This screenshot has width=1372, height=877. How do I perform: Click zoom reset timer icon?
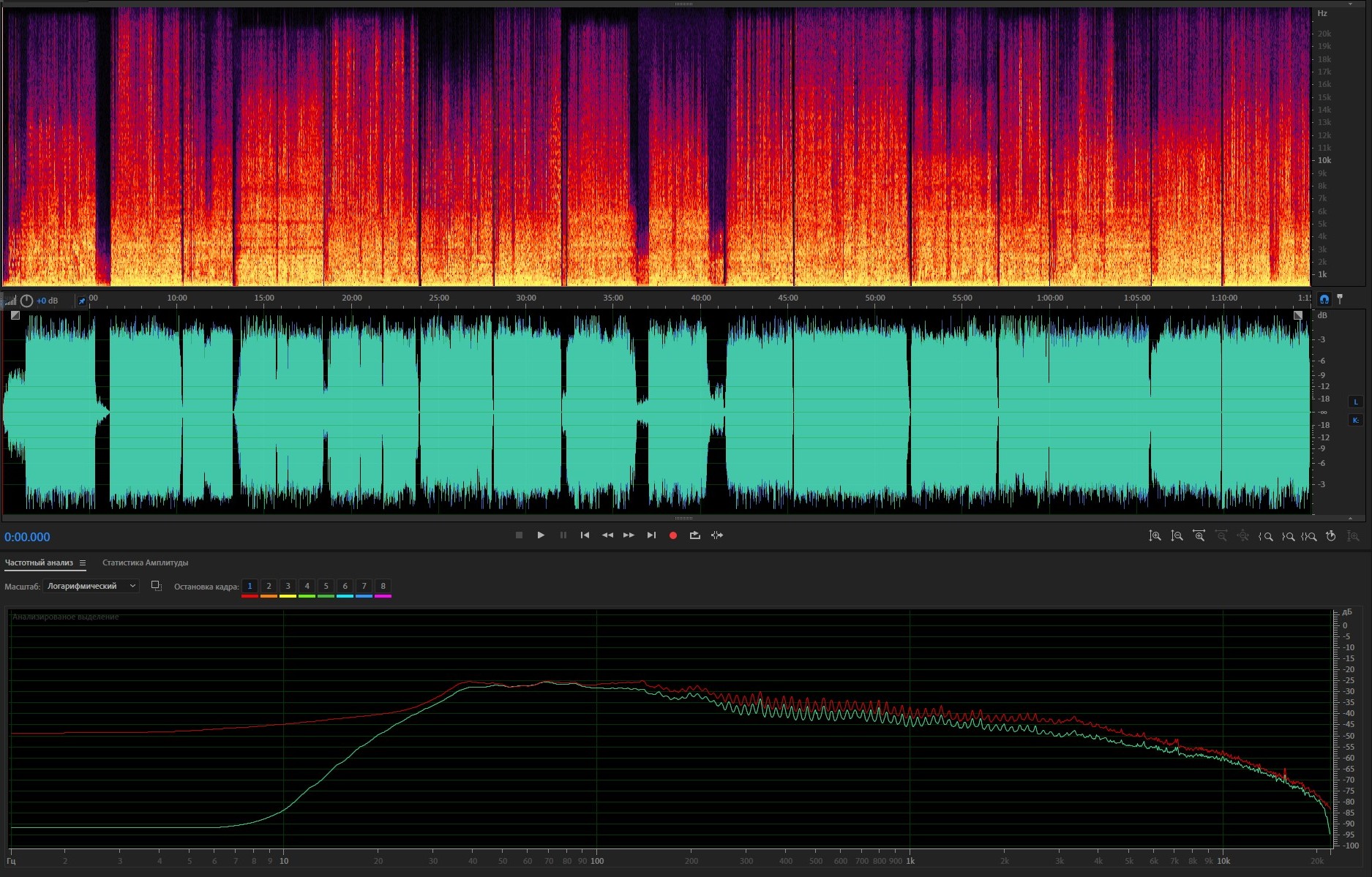coord(1331,536)
